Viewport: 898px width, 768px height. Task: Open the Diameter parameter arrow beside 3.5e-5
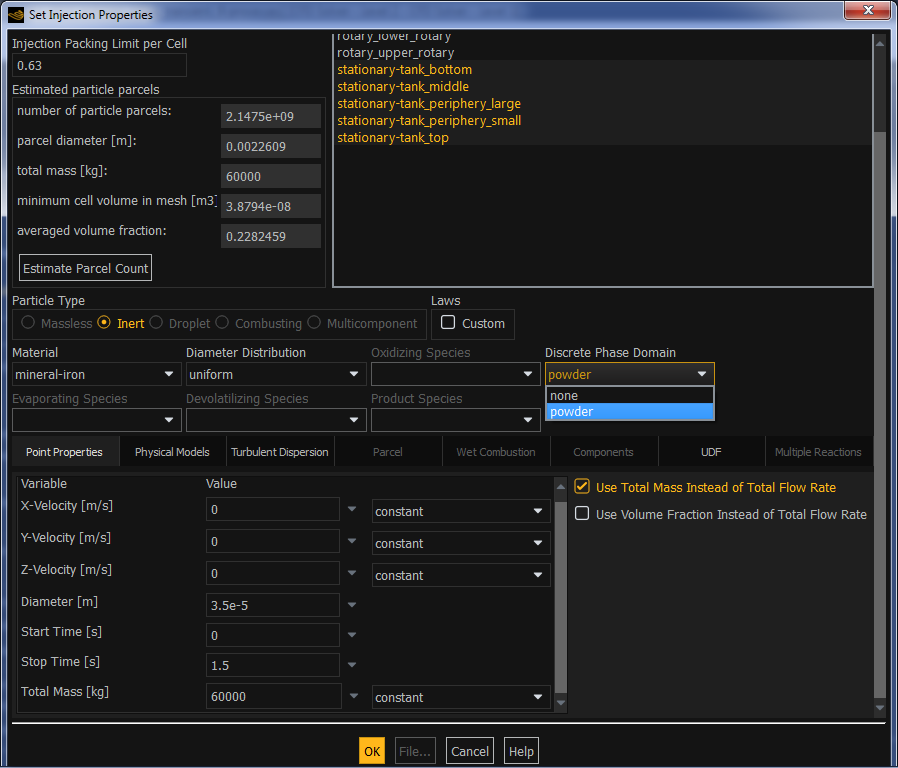[x=352, y=604]
